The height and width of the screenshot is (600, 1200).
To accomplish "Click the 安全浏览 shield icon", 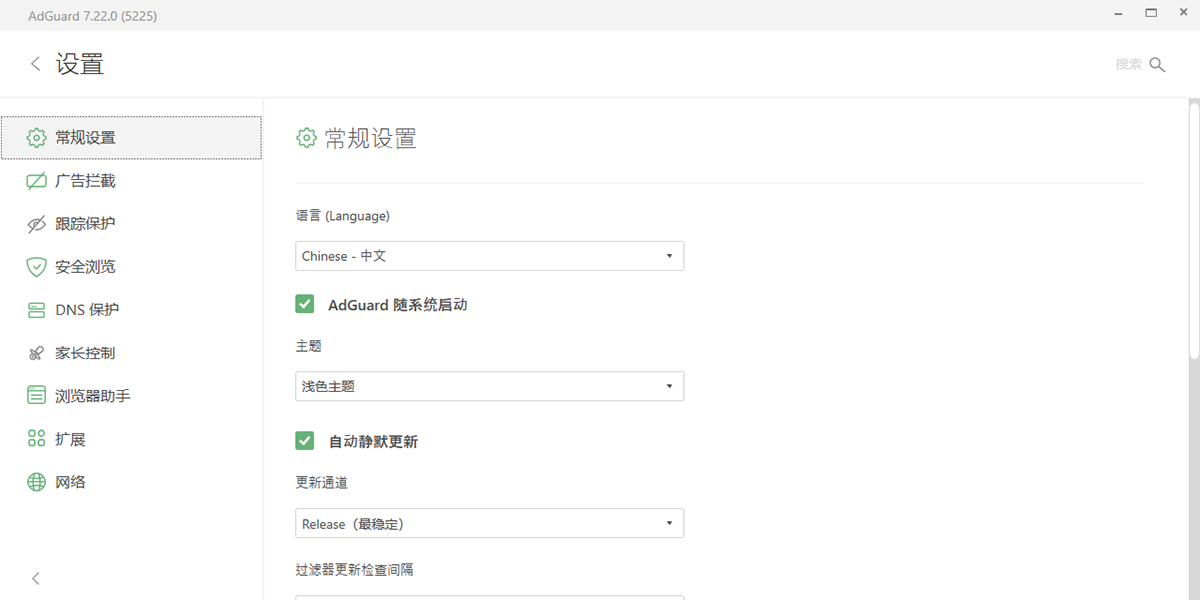I will (x=37, y=267).
